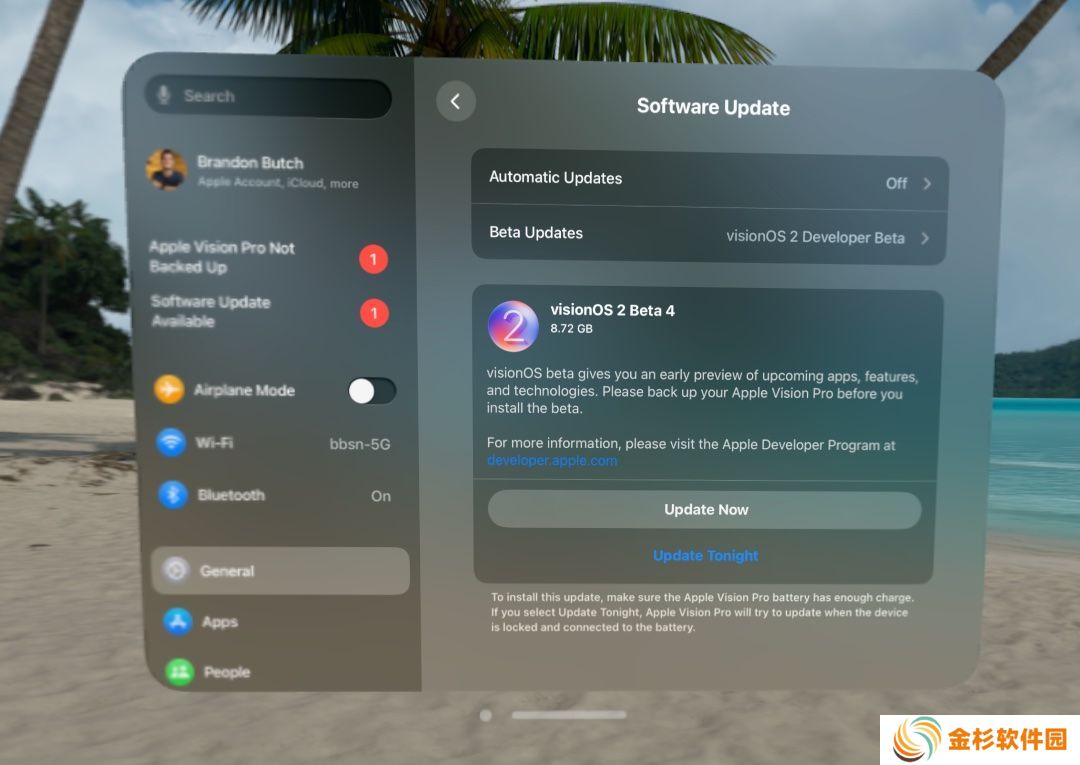The height and width of the screenshot is (765, 1080).
Task: Select the General gear icon
Action: (x=176, y=570)
